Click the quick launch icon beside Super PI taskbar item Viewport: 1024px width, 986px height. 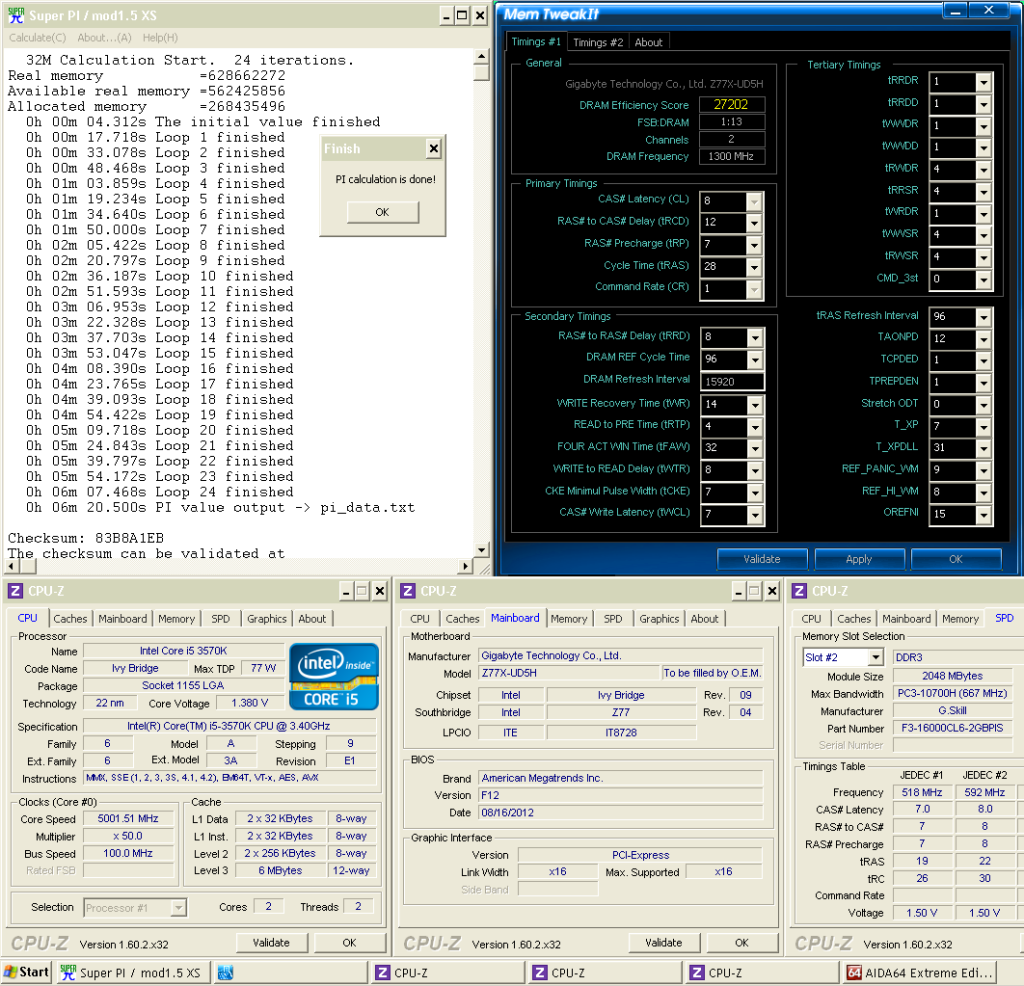click(225, 972)
